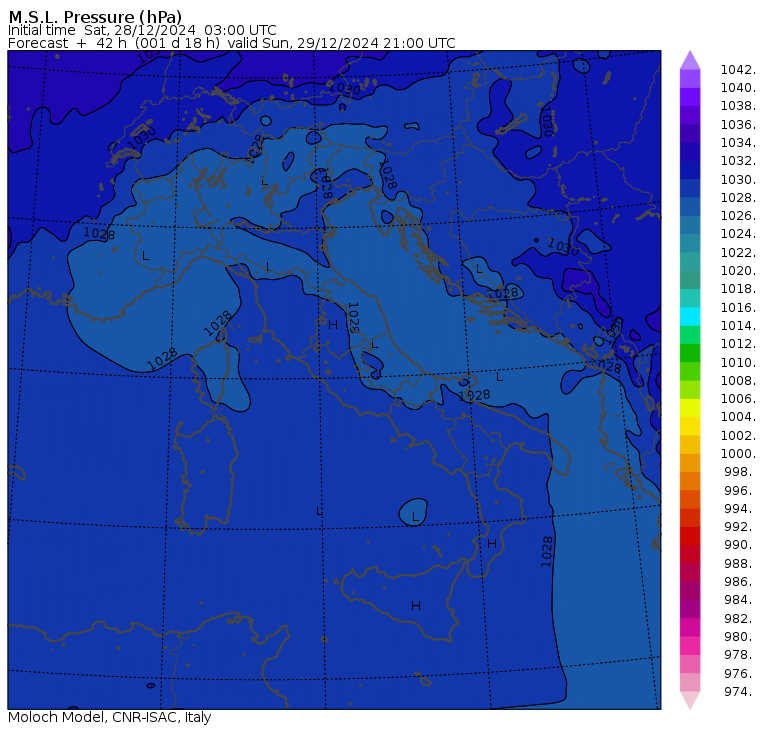Viewport: 760px width, 731px height.
Task: Click the 'M.S.L. Pressure (hPa)' title
Action: pyautogui.click(x=95, y=17)
